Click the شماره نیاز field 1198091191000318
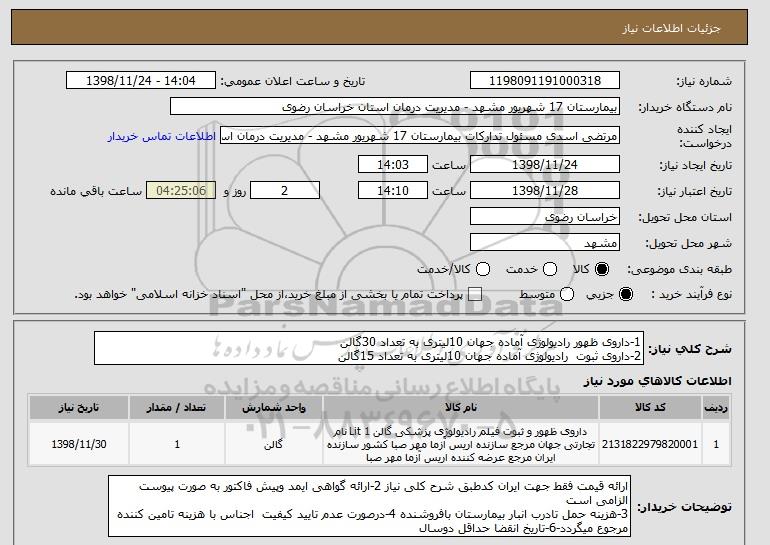Viewport: 770px width, 545px height. (545, 81)
